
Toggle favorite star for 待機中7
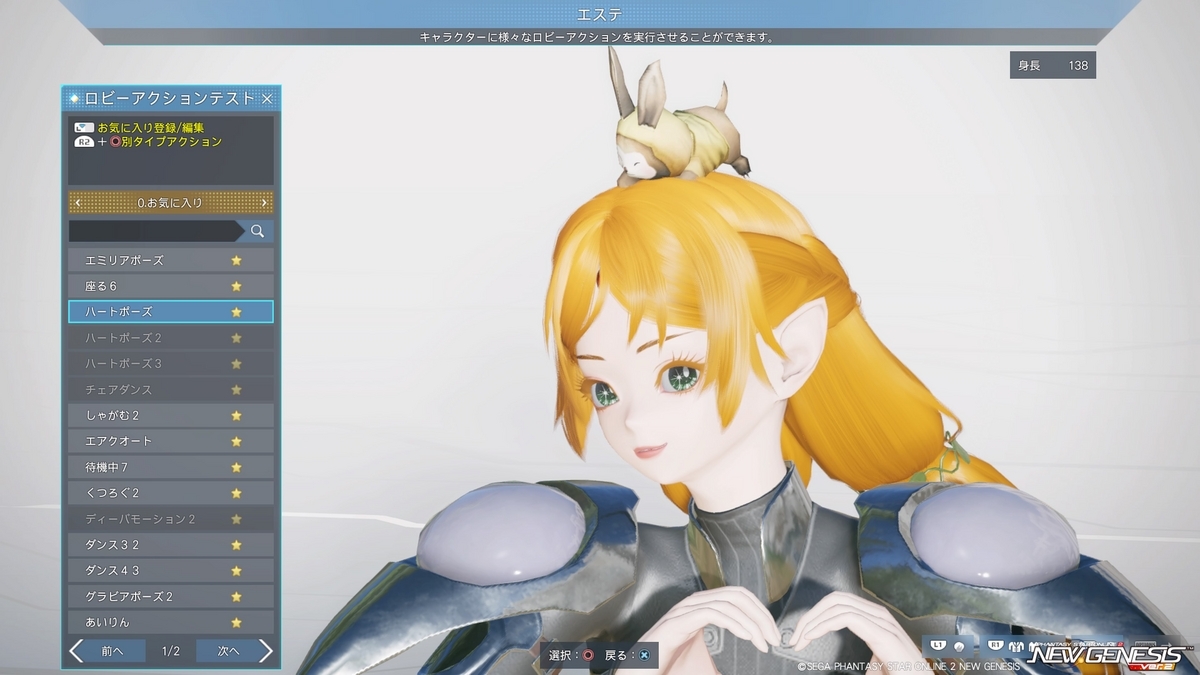(x=237, y=467)
